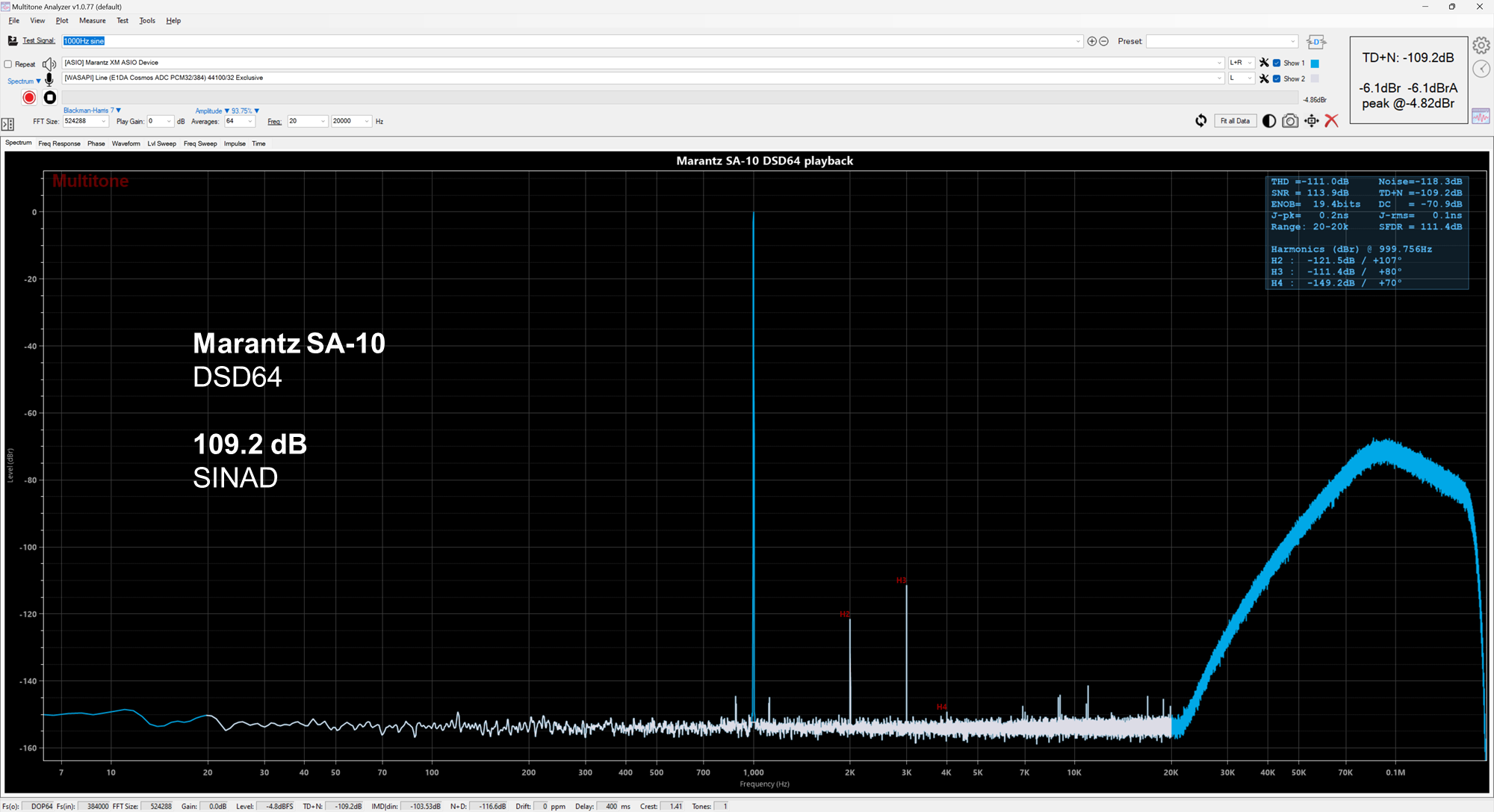The image size is (1494, 812).
Task: Uncheck the Show 2 checkbox
Action: coord(1277,78)
